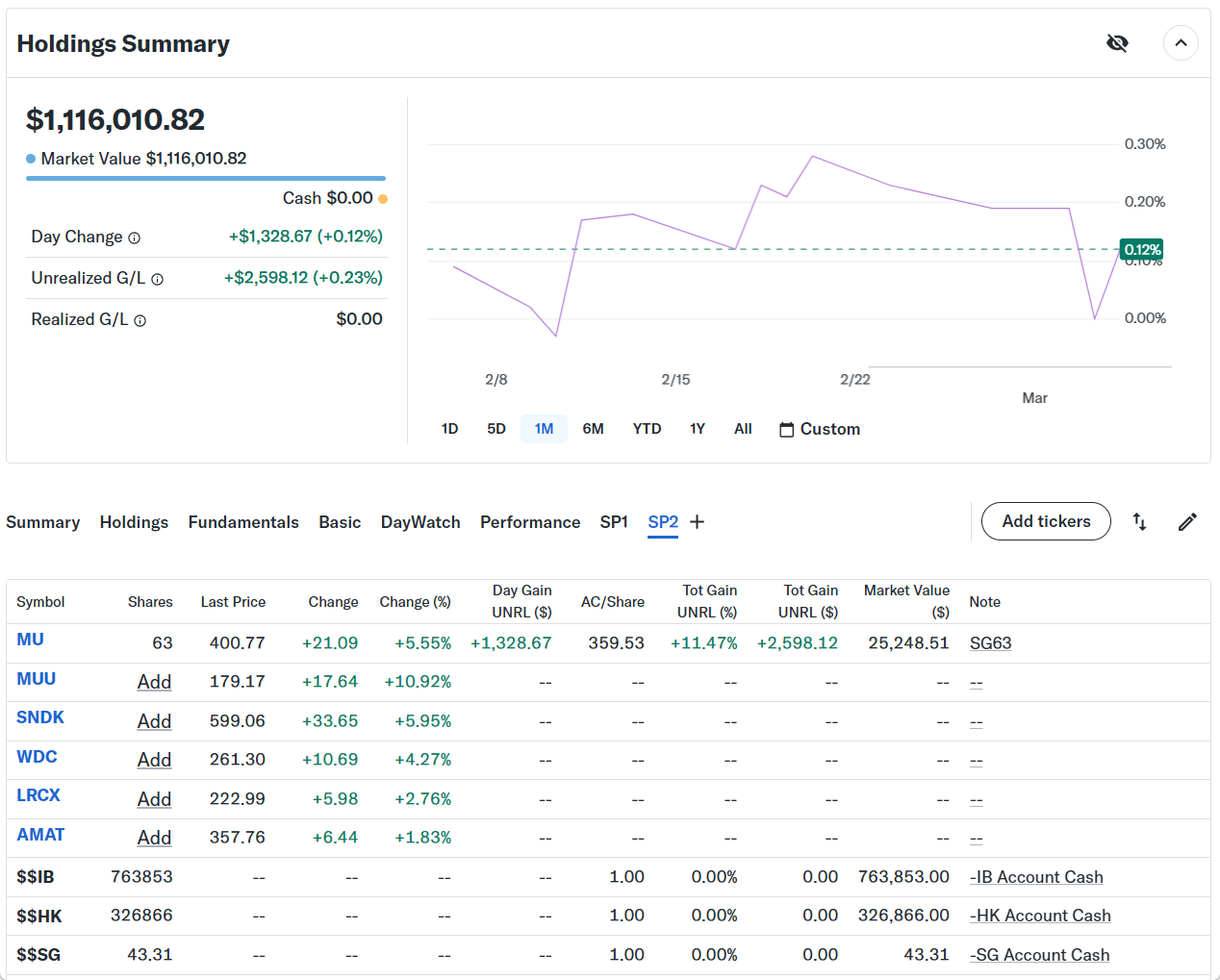Image resolution: width=1220 pixels, height=980 pixels.
Task: Open the Custom date range calendar
Action: click(820, 429)
